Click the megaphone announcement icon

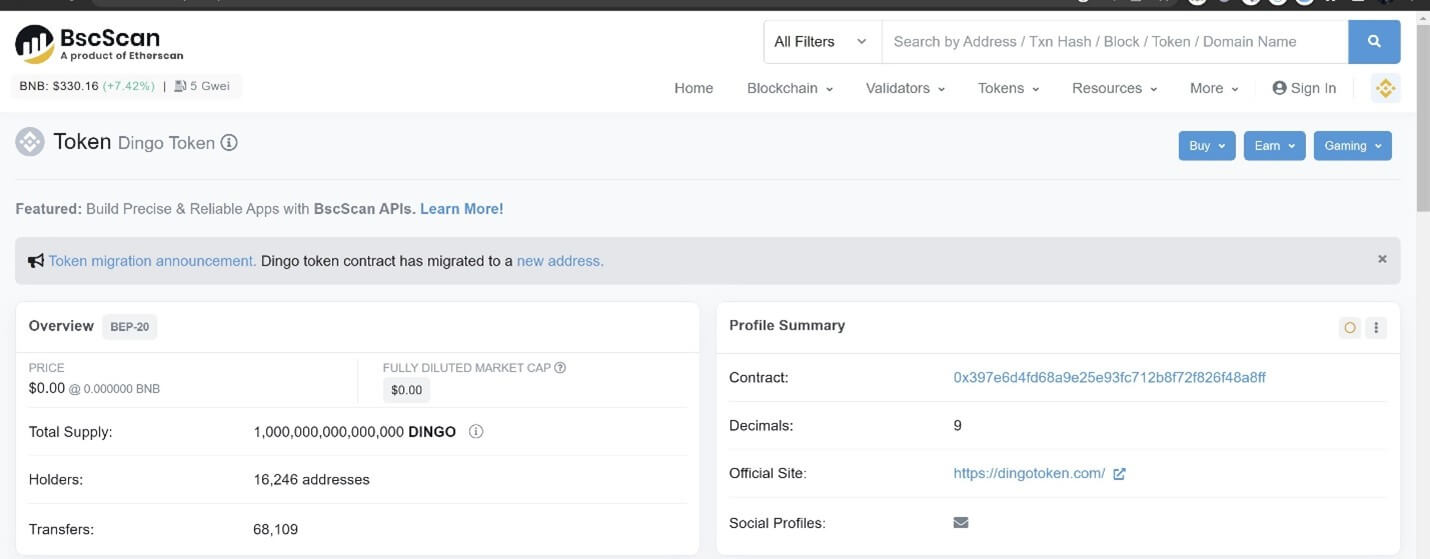(x=36, y=261)
